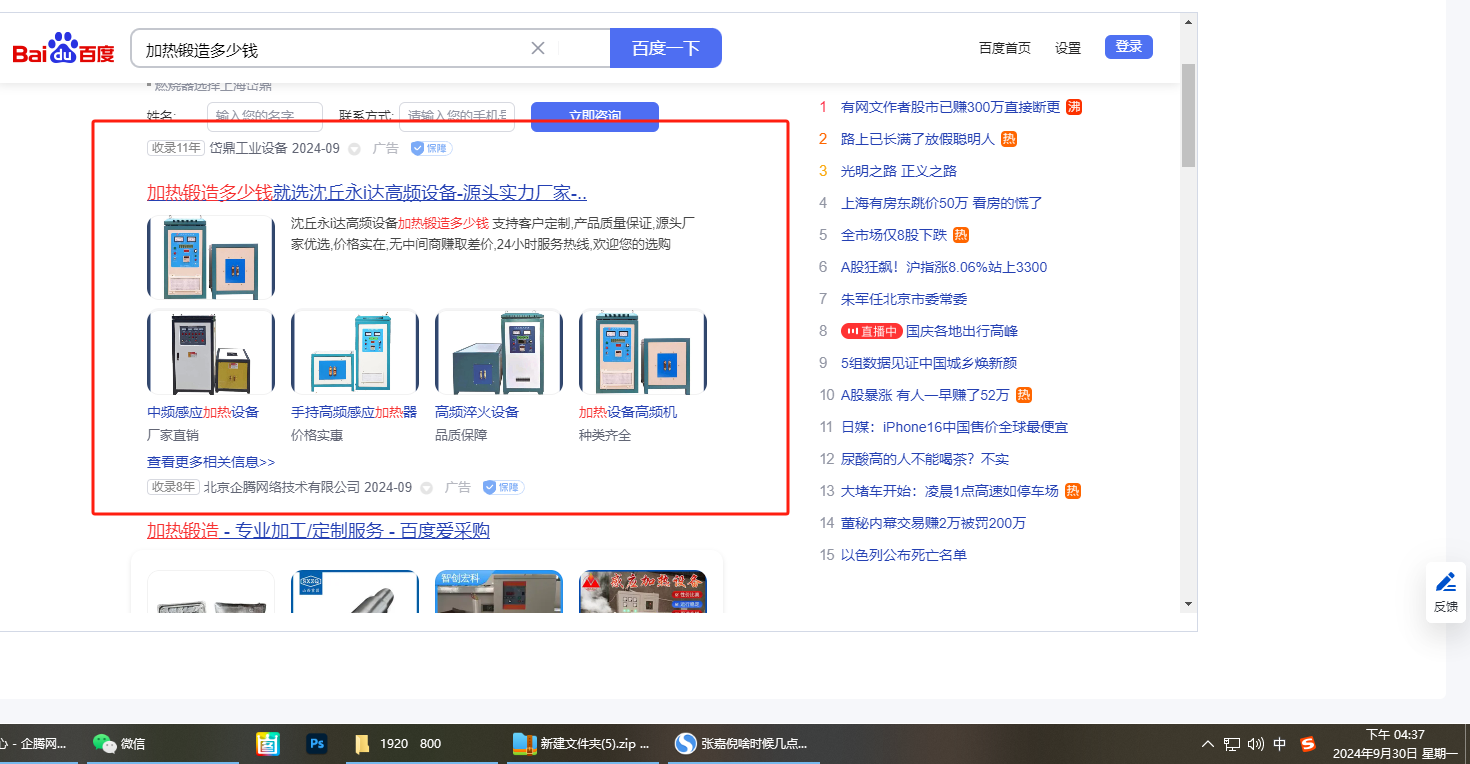
Task: Open the 中频感应加热设备 link
Action: coord(203,412)
